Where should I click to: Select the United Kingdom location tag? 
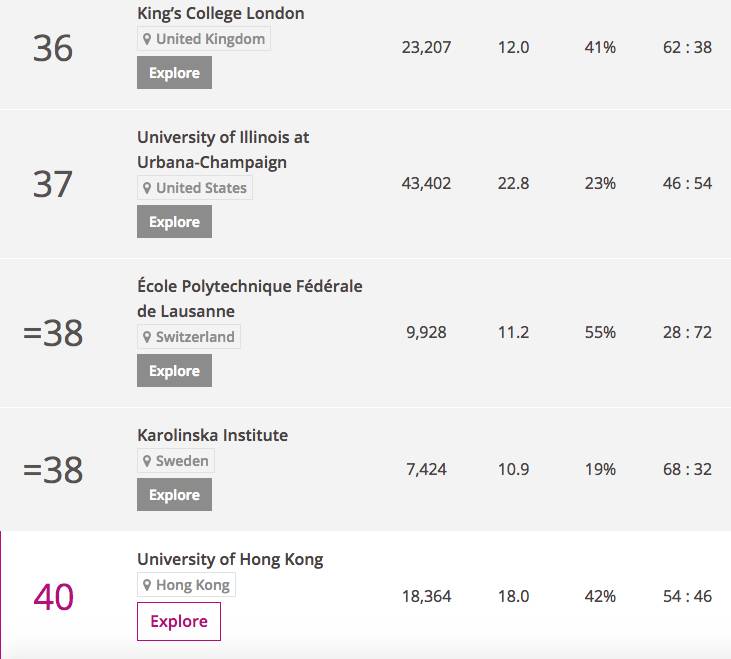pos(204,39)
